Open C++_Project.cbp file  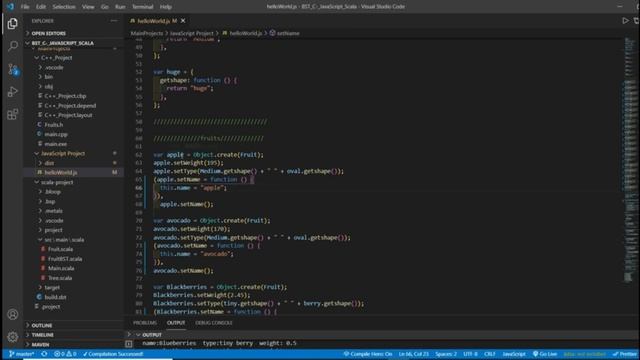click(65, 96)
